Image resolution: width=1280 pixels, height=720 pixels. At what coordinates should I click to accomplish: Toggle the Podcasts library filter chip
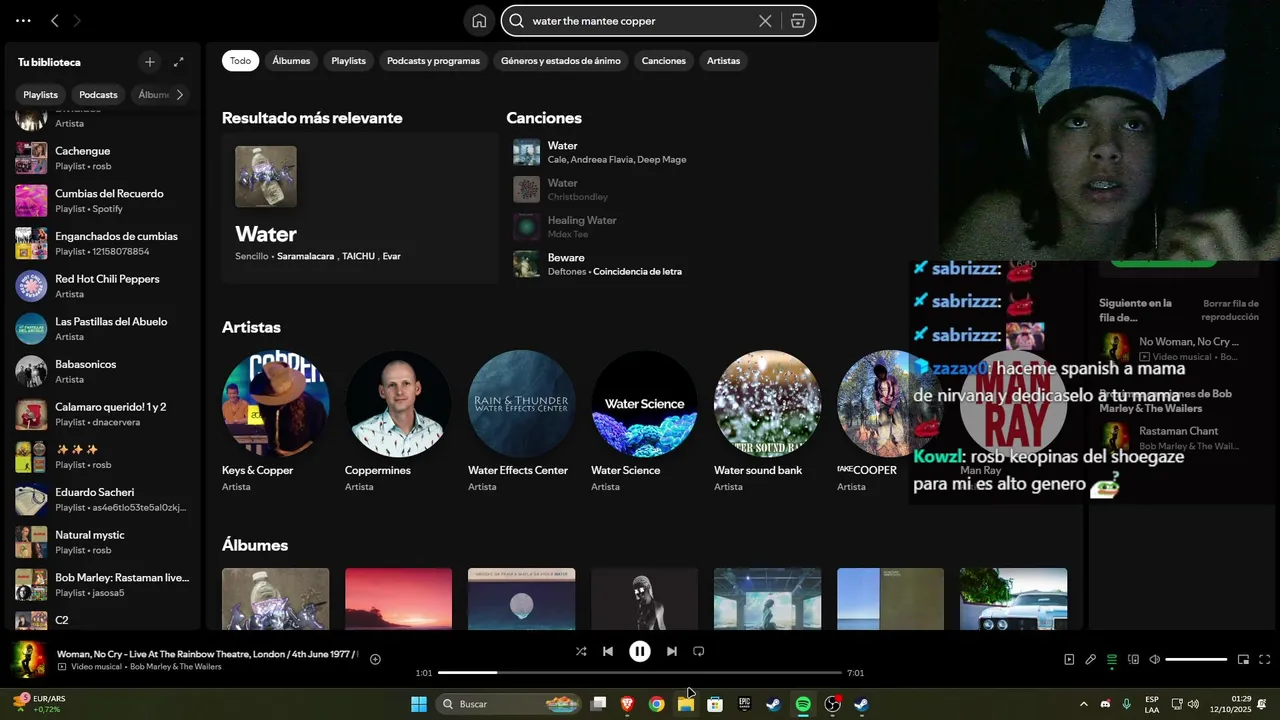[x=98, y=94]
